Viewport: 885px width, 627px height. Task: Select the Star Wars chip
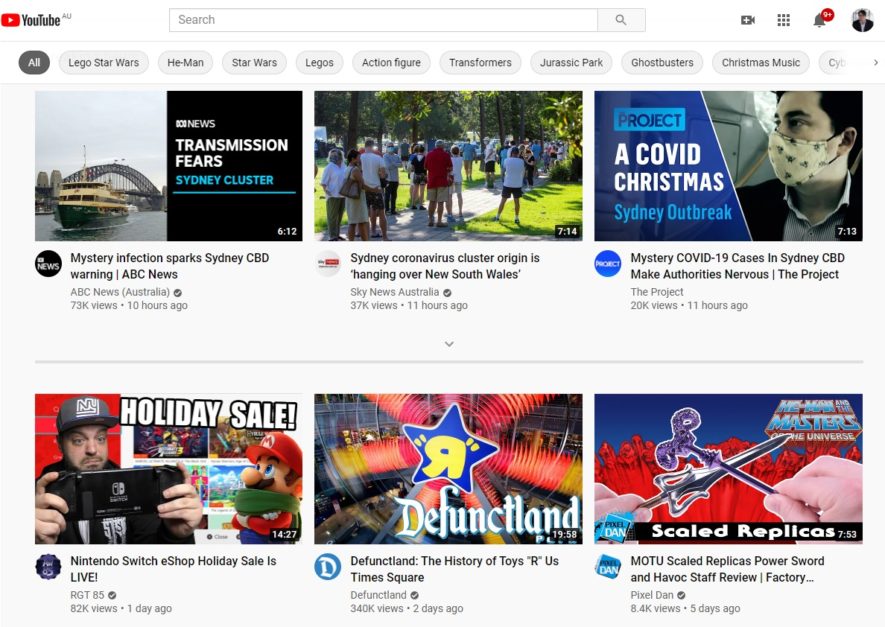point(255,63)
